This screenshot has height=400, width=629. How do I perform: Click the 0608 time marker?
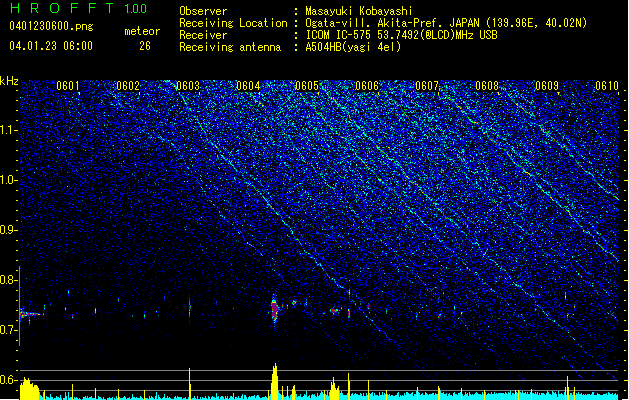[487, 86]
